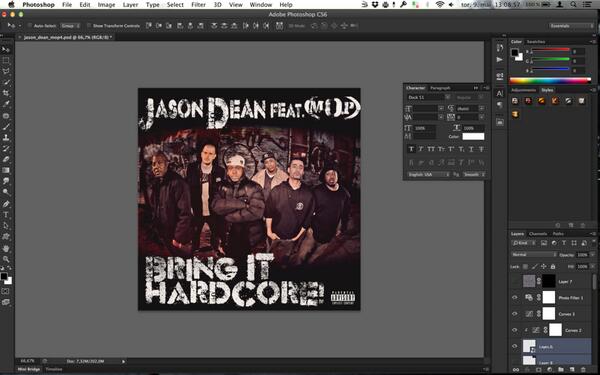Filter layers by pixel layers icon

point(544,243)
